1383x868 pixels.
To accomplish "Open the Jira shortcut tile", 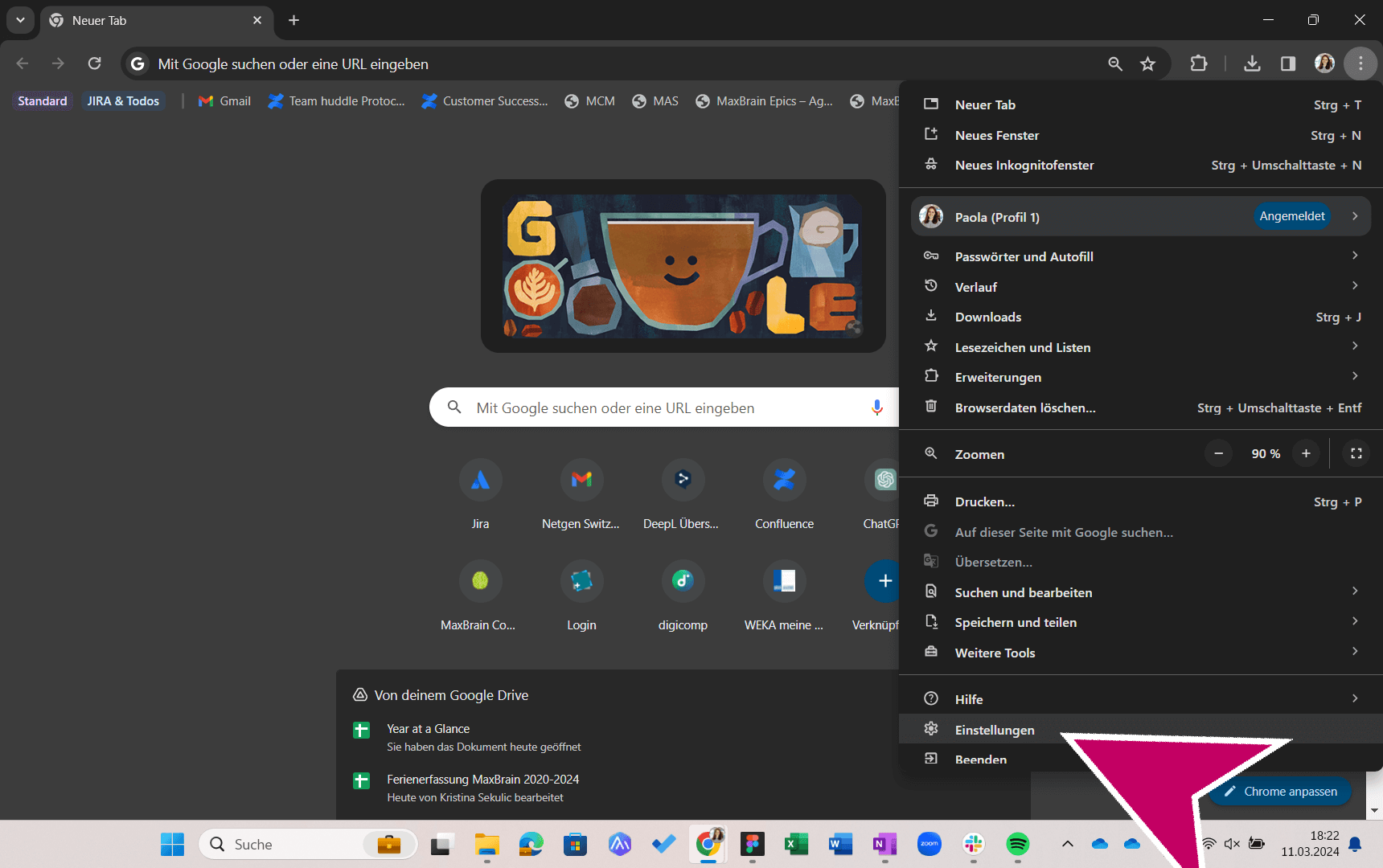I will coord(480,494).
